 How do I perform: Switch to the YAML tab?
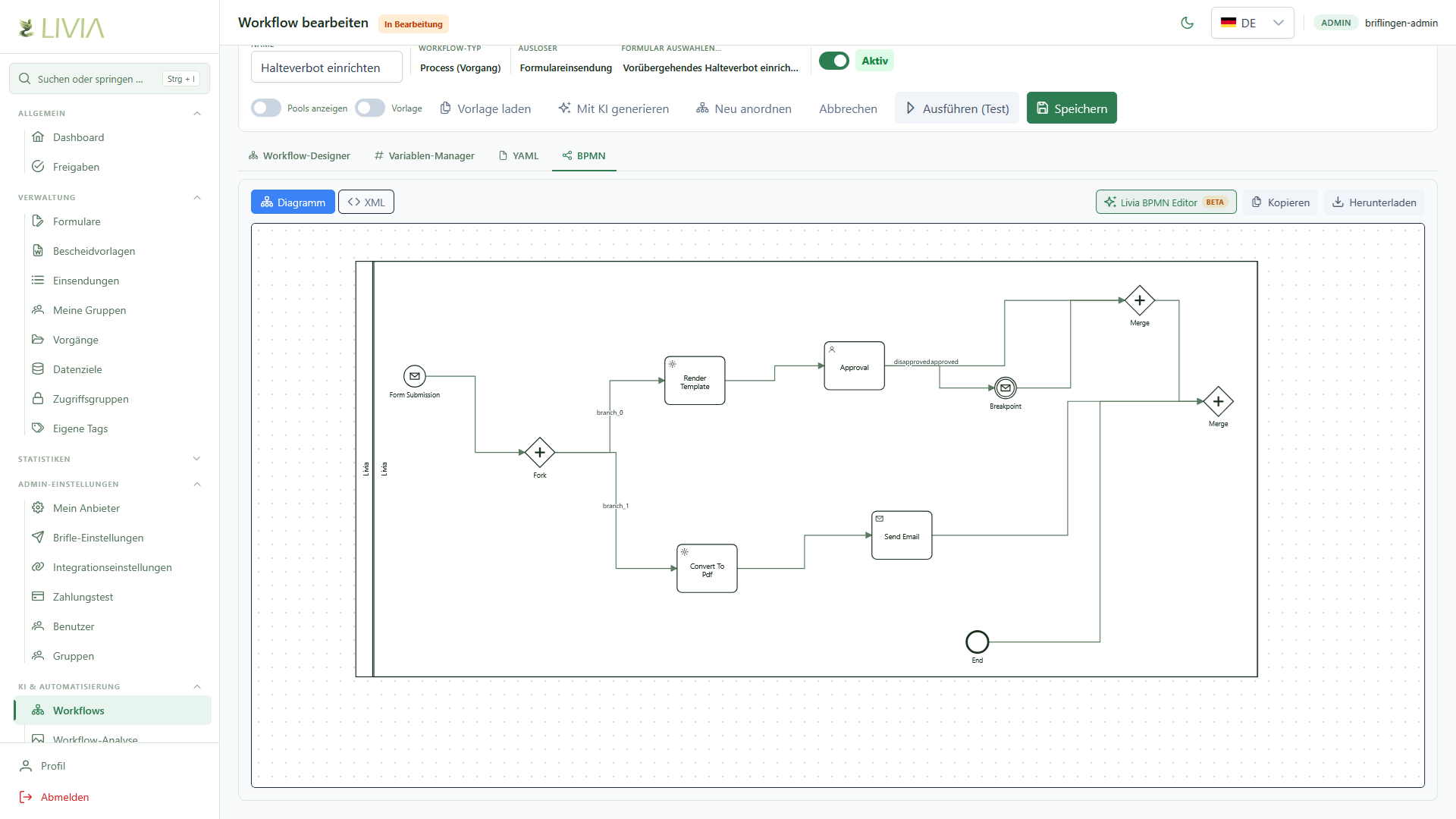(x=519, y=155)
